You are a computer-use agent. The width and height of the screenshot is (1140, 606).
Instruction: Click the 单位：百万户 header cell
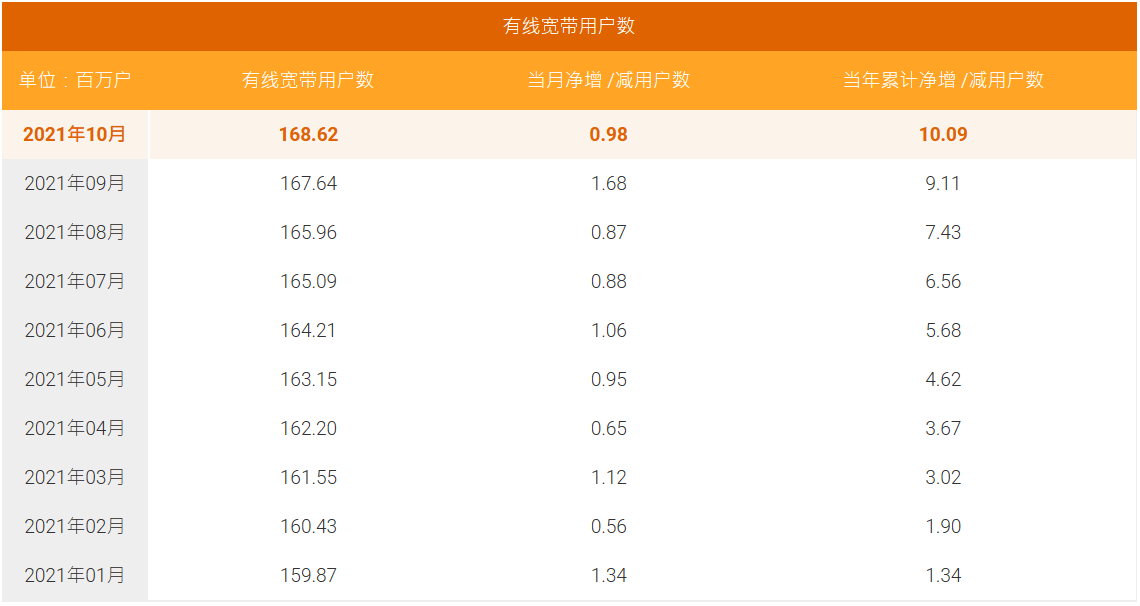75,80
